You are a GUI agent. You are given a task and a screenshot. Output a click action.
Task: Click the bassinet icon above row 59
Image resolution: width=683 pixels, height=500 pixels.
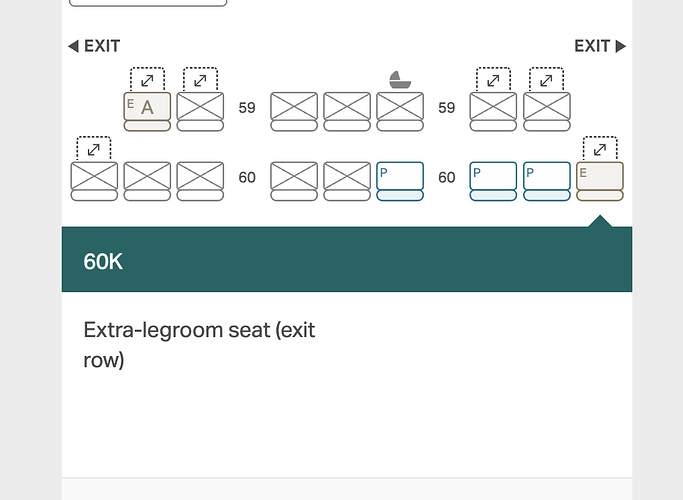click(400, 80)
